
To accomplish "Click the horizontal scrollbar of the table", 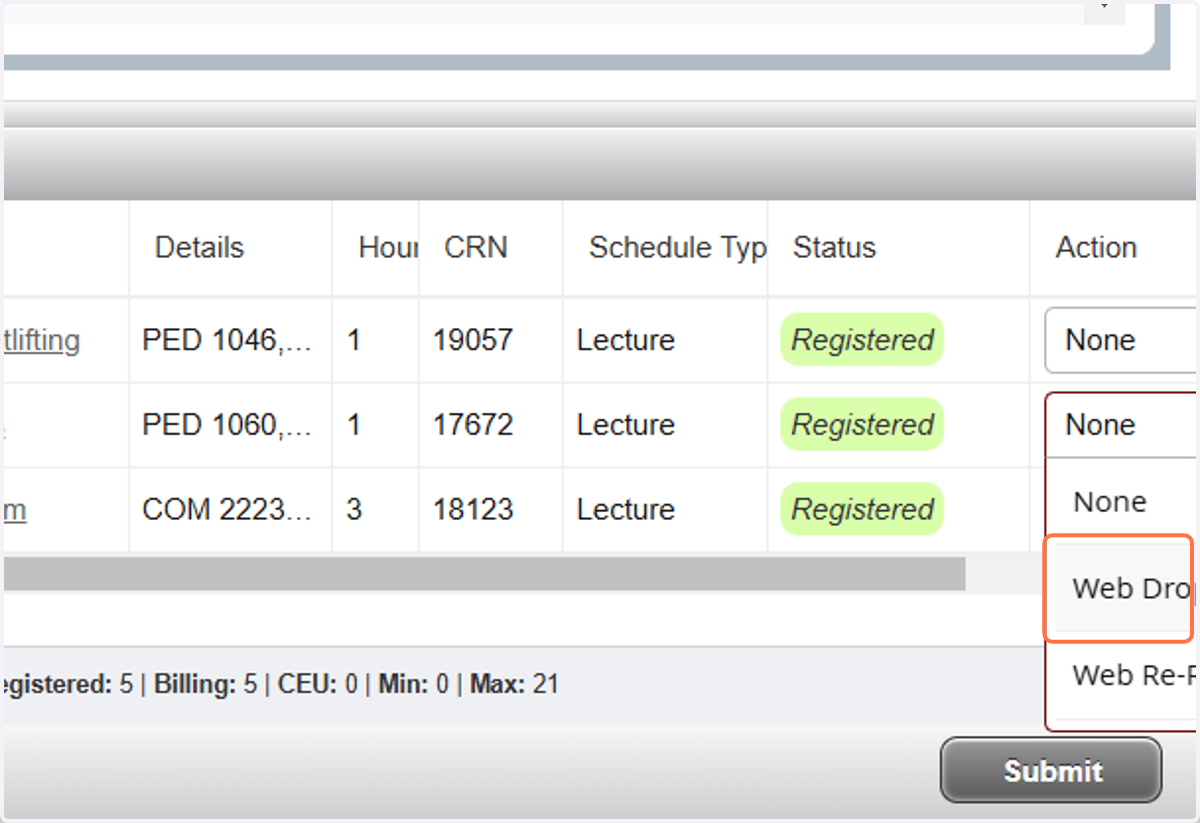I will 484,574.
